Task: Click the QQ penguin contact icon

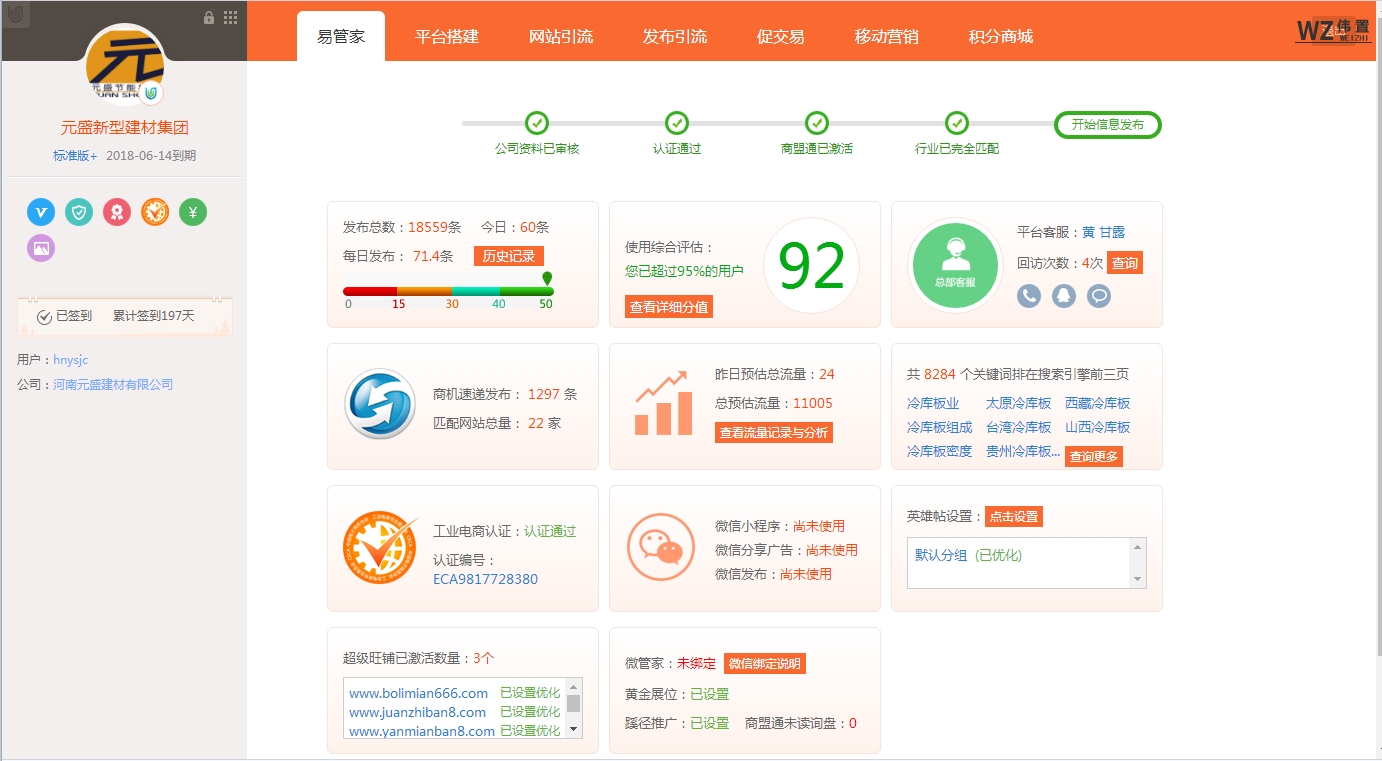Action: click(x=1064, y=296)
